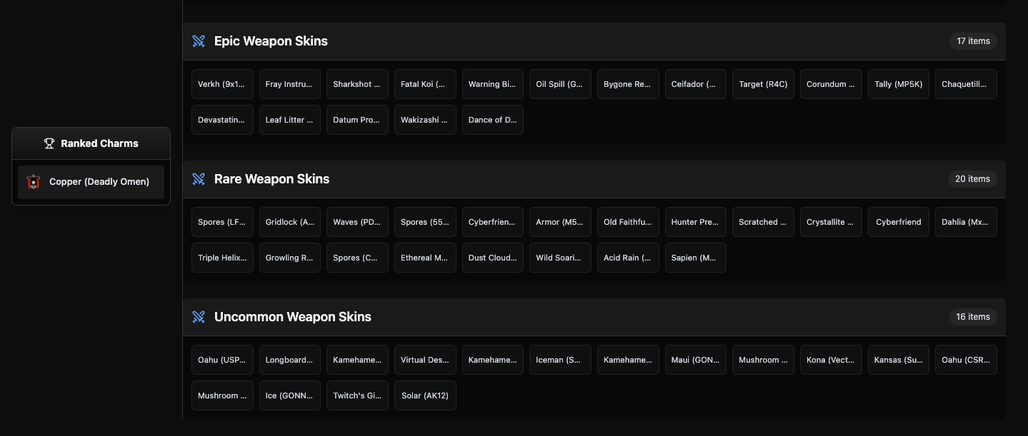Collapse the Rare Weapon Skins section header
This screenshot has height=436, width=1028.
coord(594,179)
